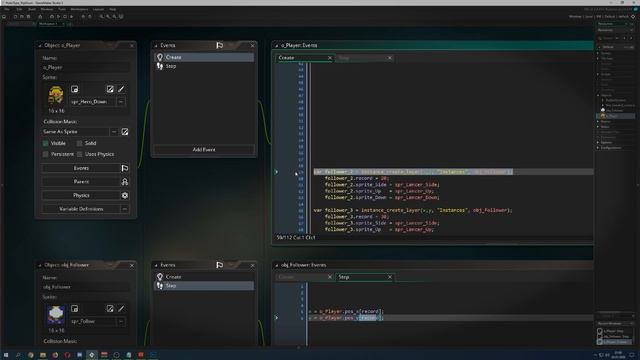Click the Clean project toolbar icon
The width and height of the screenshot is (640, 360).
coord(71,17)
